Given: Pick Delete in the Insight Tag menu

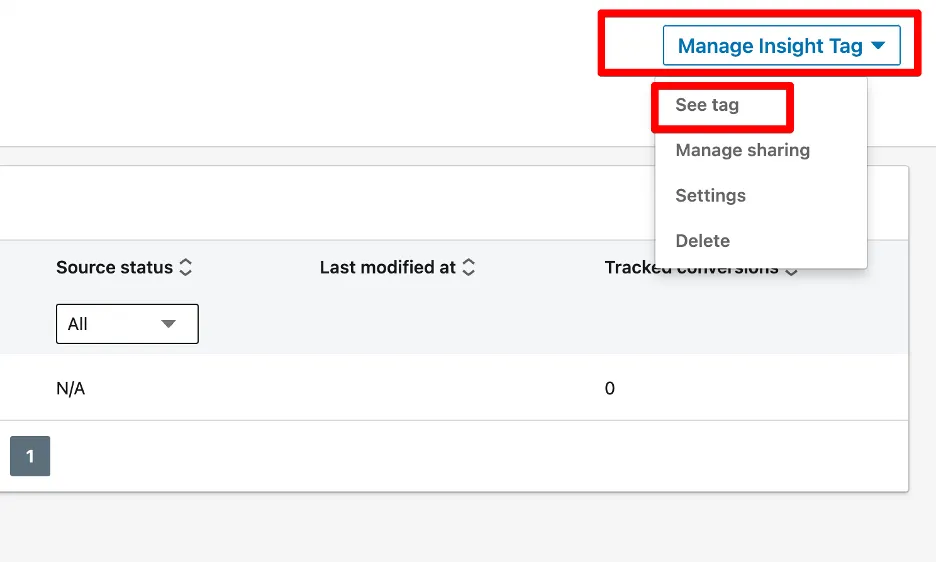Looking at the screenshot, I should [702, 241].
